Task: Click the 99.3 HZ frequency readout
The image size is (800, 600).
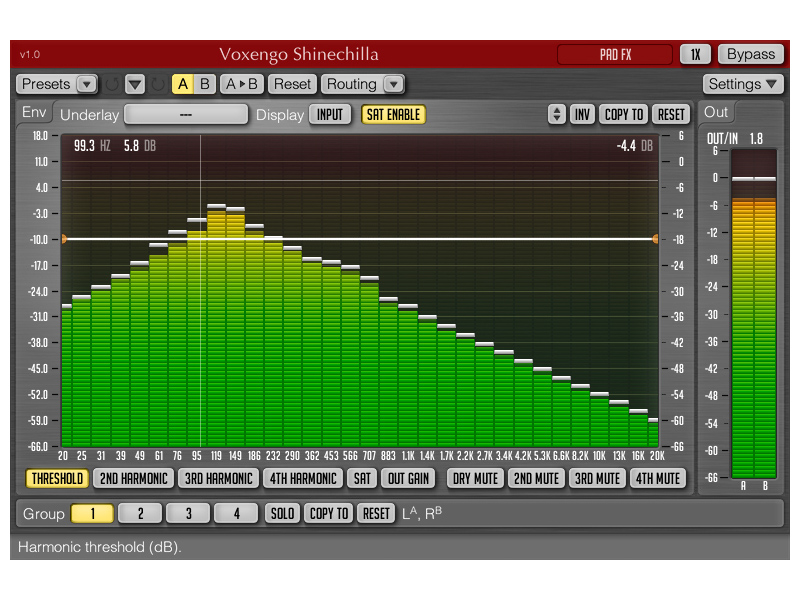Action: [x=92, y=146]
